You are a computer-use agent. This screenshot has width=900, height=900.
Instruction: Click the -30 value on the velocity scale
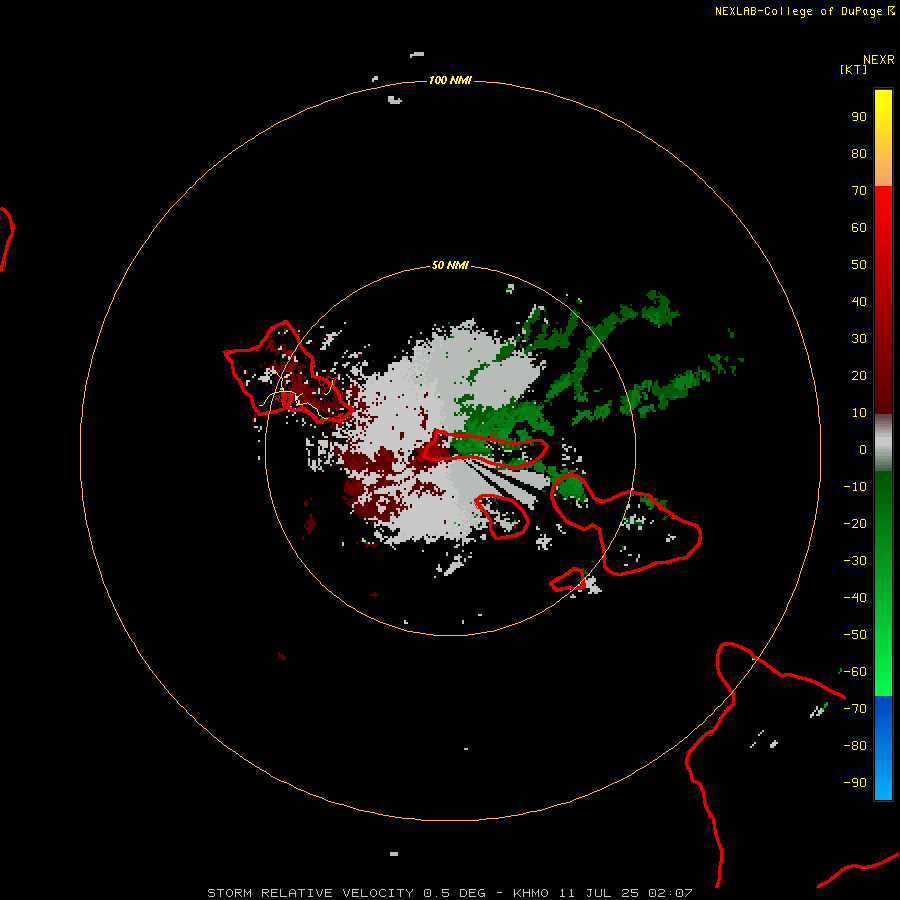(x=855, y=561)
